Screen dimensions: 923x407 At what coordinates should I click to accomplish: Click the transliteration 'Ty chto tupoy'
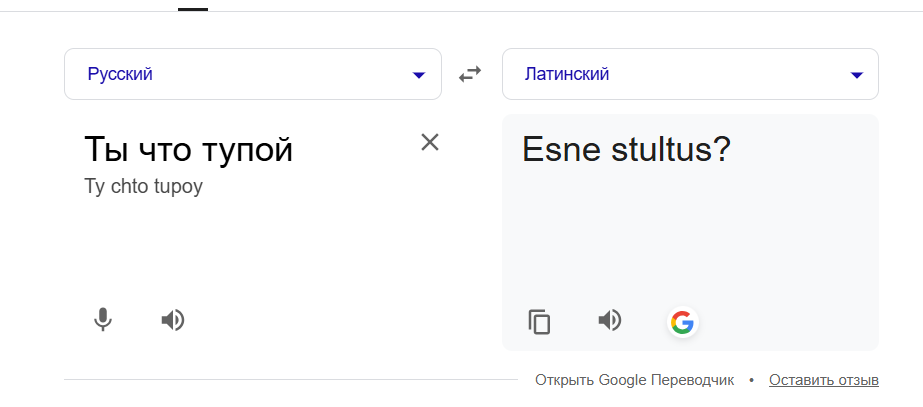(143, 187)
